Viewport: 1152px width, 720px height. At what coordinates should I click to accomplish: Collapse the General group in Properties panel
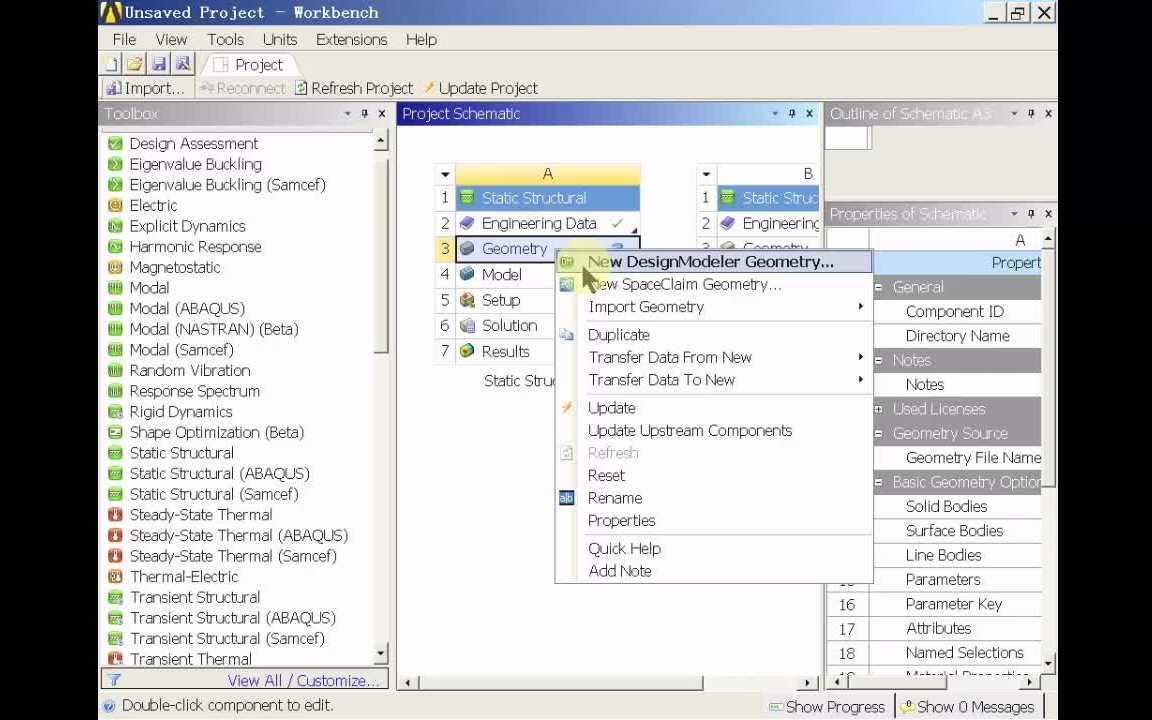(x=878, y=287)
